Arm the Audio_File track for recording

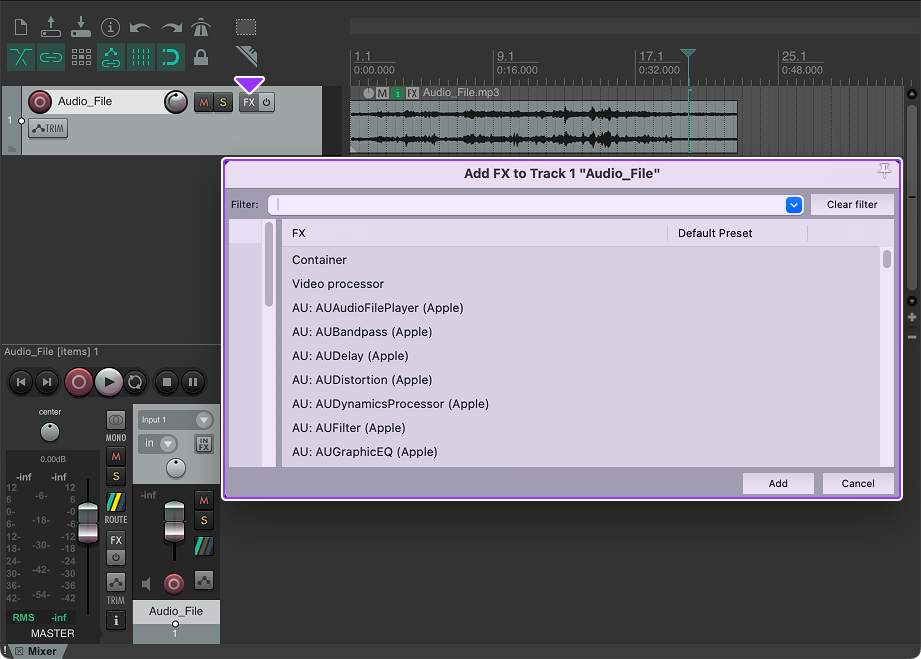40,102
